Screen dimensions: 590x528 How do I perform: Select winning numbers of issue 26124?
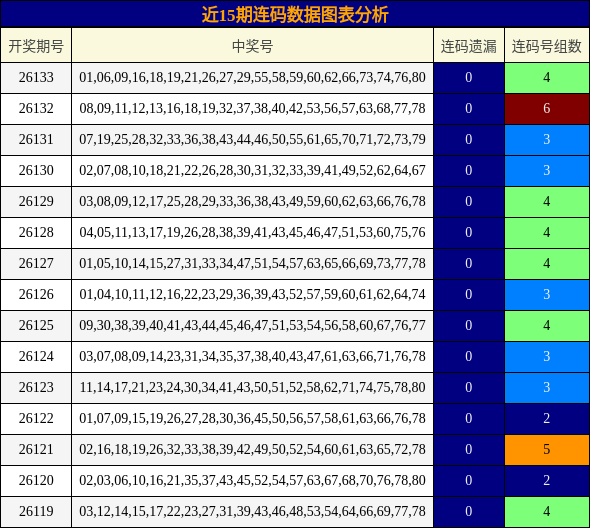coord(252,356)
